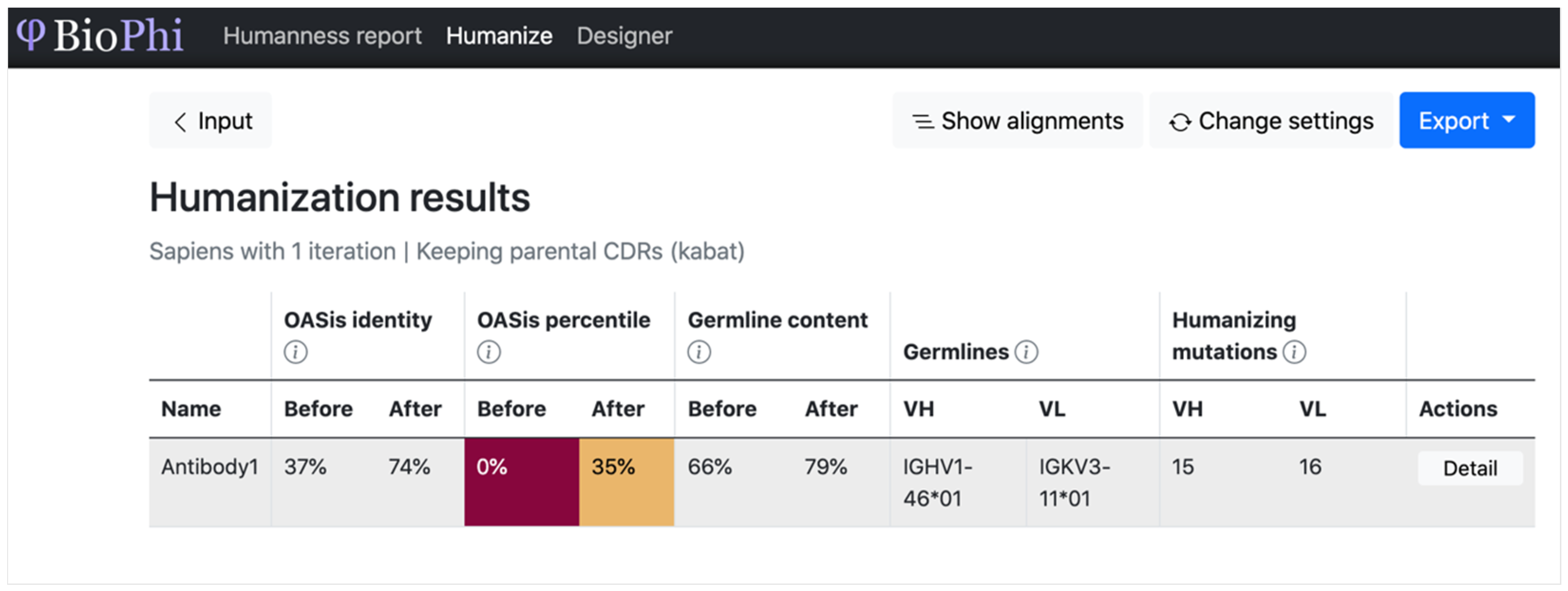Open Detail for Antibody1
This screenshot has width=1568, height=591.
[x=1469, y=468]
